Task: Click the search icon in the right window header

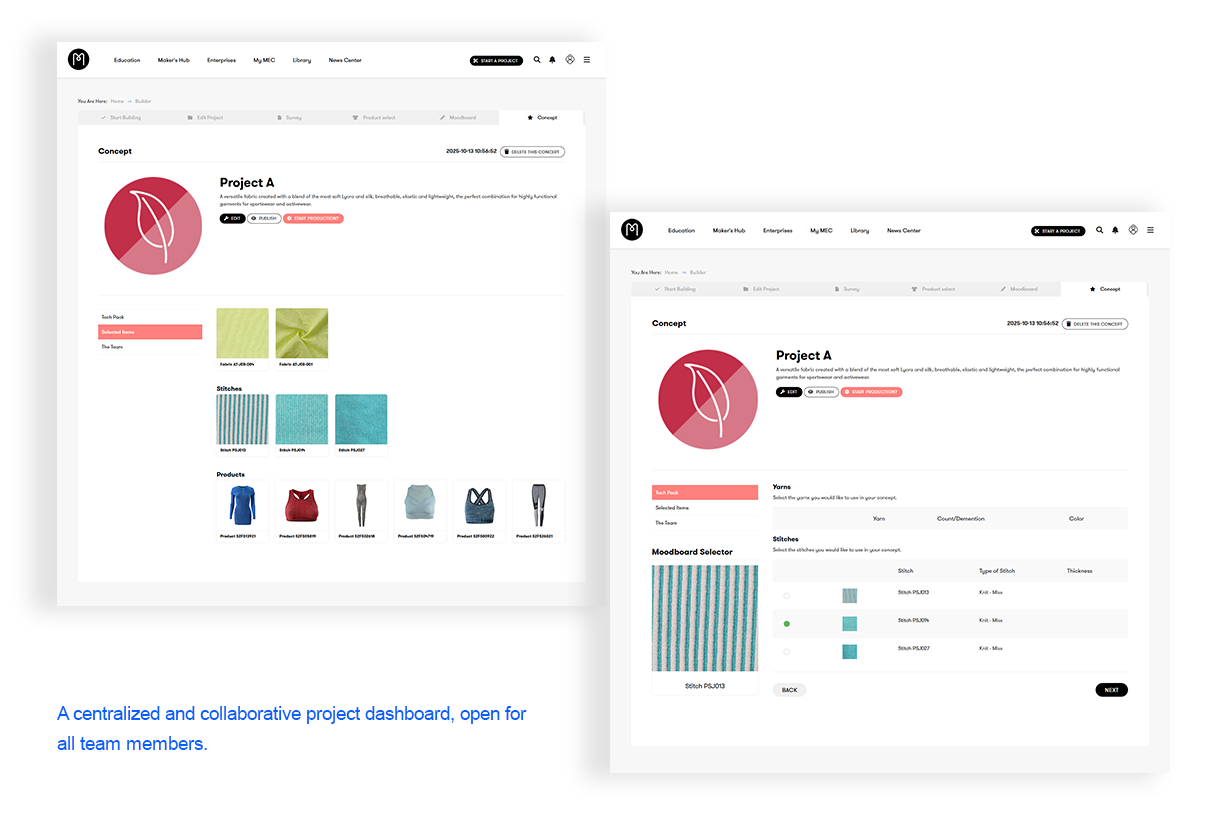Action: click(1100, 230)
